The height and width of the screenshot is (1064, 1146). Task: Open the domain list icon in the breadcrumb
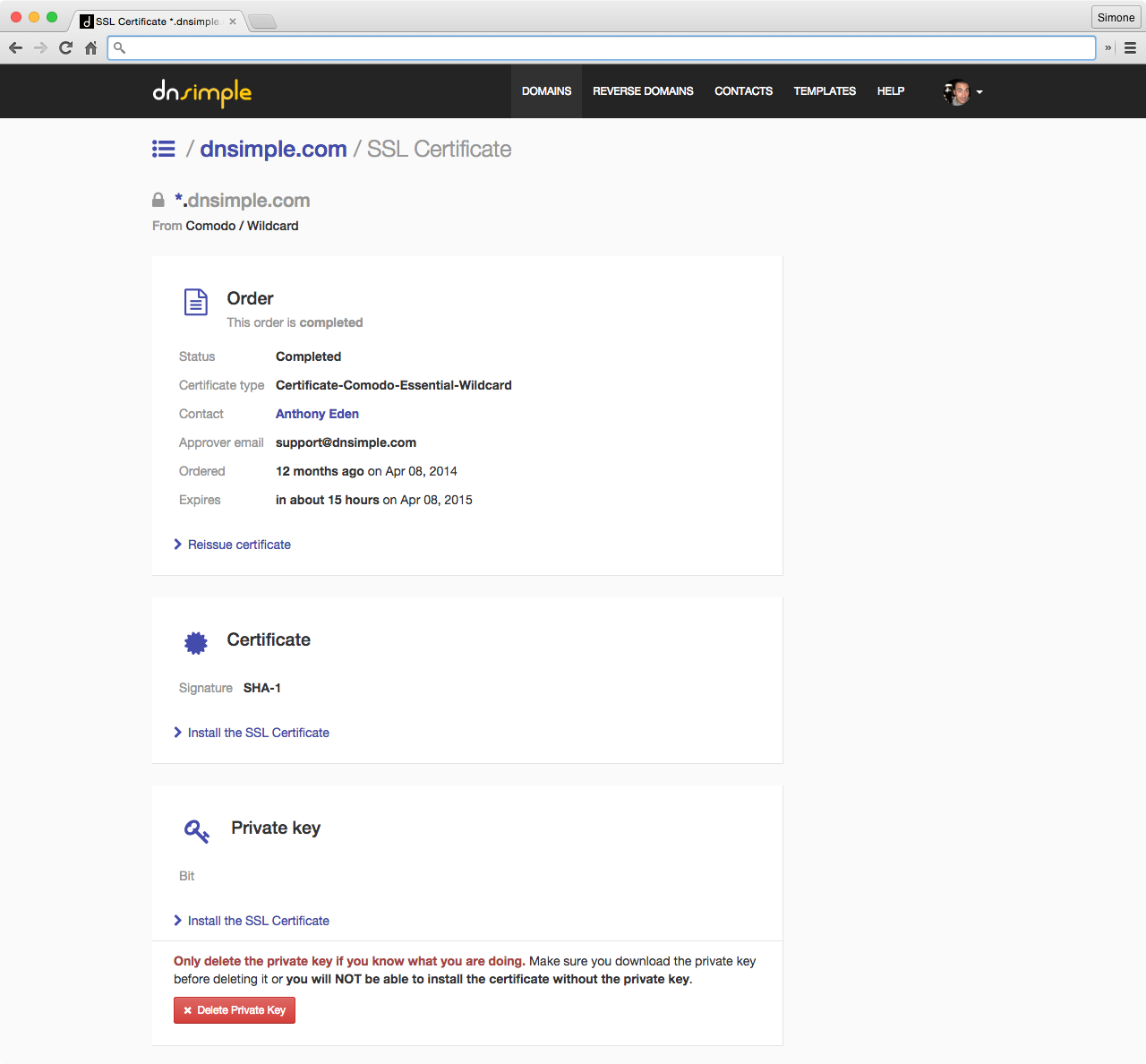[164, 149]
